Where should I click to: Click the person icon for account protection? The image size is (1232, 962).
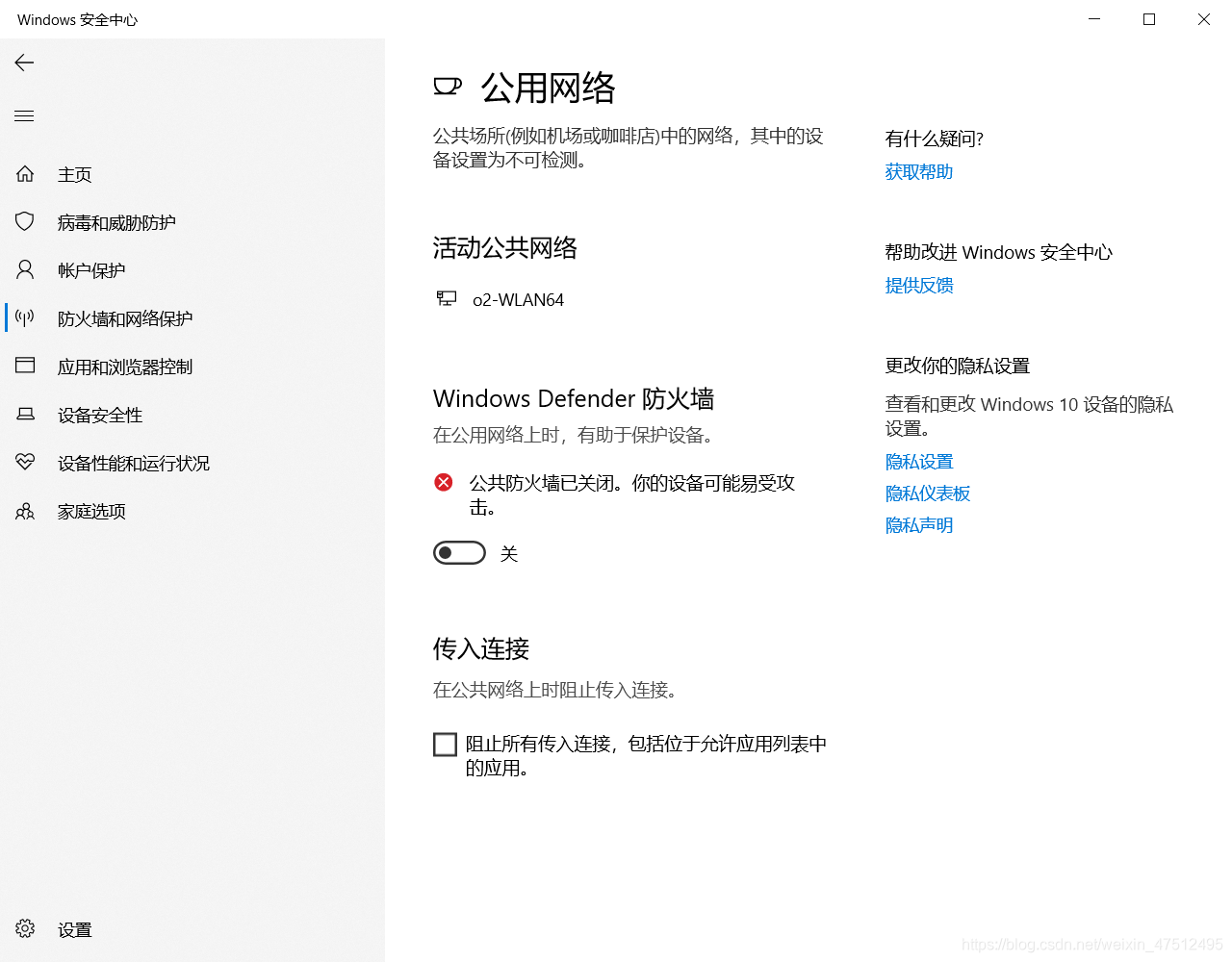point(25,269)
